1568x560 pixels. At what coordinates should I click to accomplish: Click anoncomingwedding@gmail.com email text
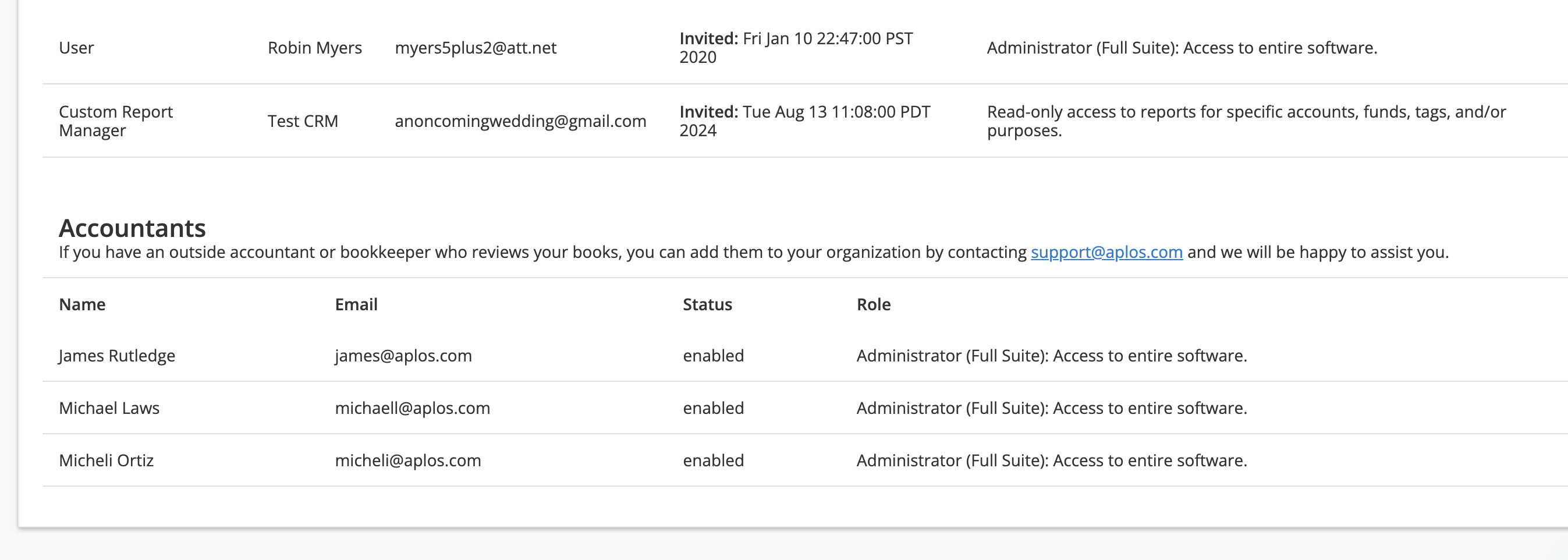[x=520, y=121]
